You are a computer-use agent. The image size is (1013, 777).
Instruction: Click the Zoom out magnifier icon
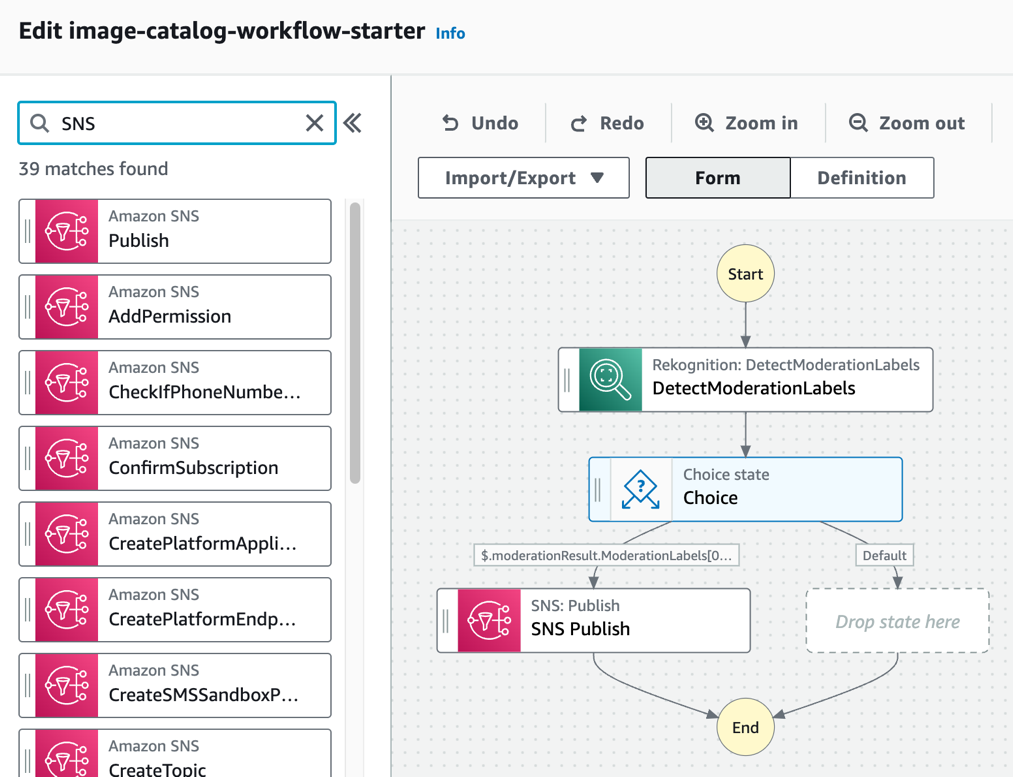click(x=858, y=123)
